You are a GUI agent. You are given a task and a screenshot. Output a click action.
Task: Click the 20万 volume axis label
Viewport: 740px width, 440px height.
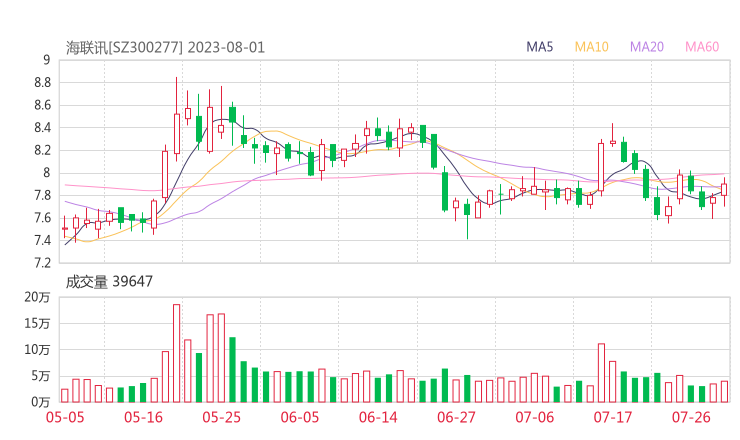click(37, 297)
